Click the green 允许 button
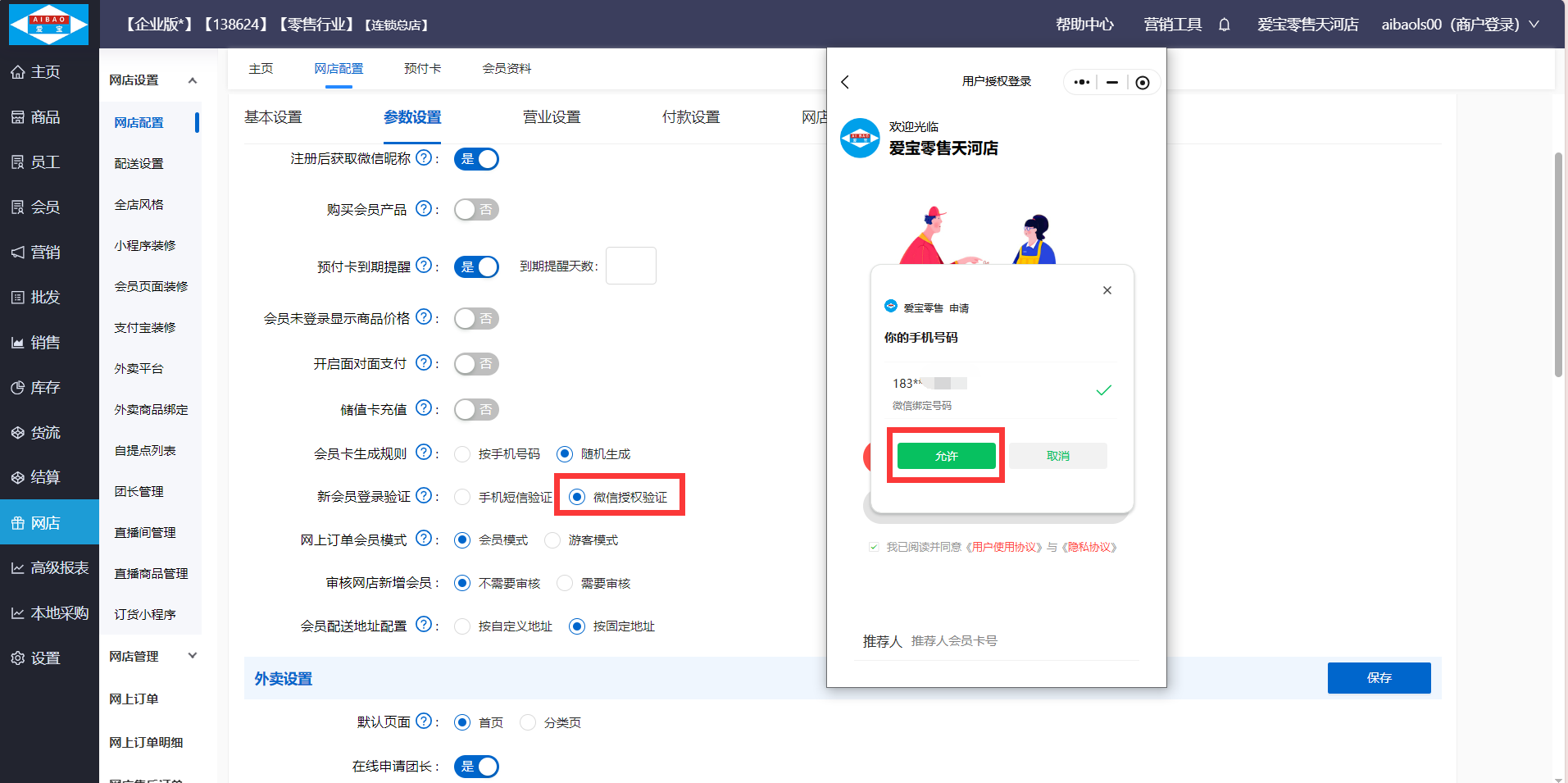The height and width of the screenshot is (783, 1568). click(946, 456)
